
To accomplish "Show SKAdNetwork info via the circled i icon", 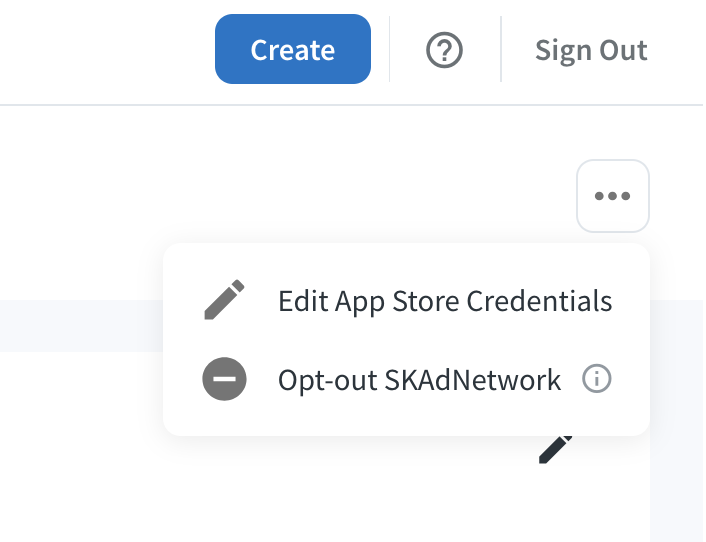I will point(597,379).
